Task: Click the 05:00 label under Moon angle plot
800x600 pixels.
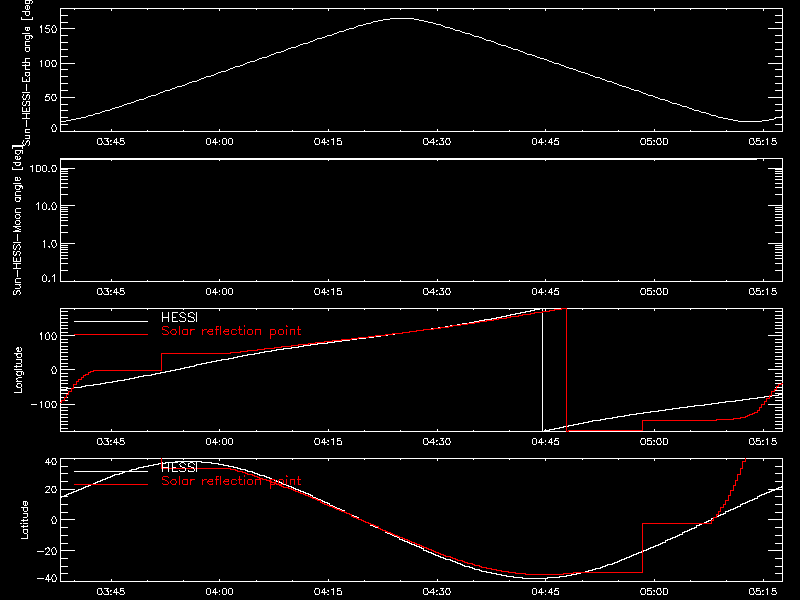Action: 654,292
